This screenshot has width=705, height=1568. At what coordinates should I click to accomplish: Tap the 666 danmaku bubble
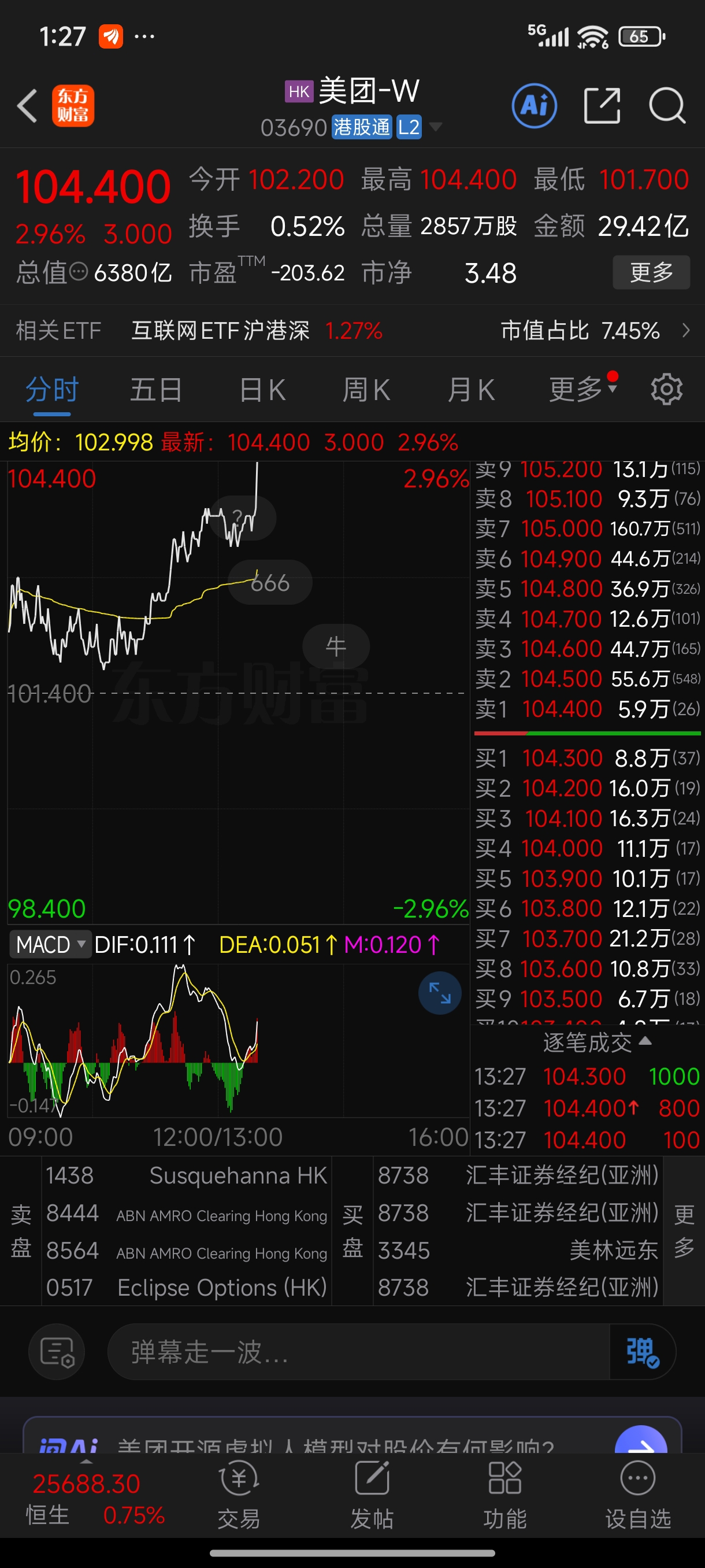click(x=270, y=583)
